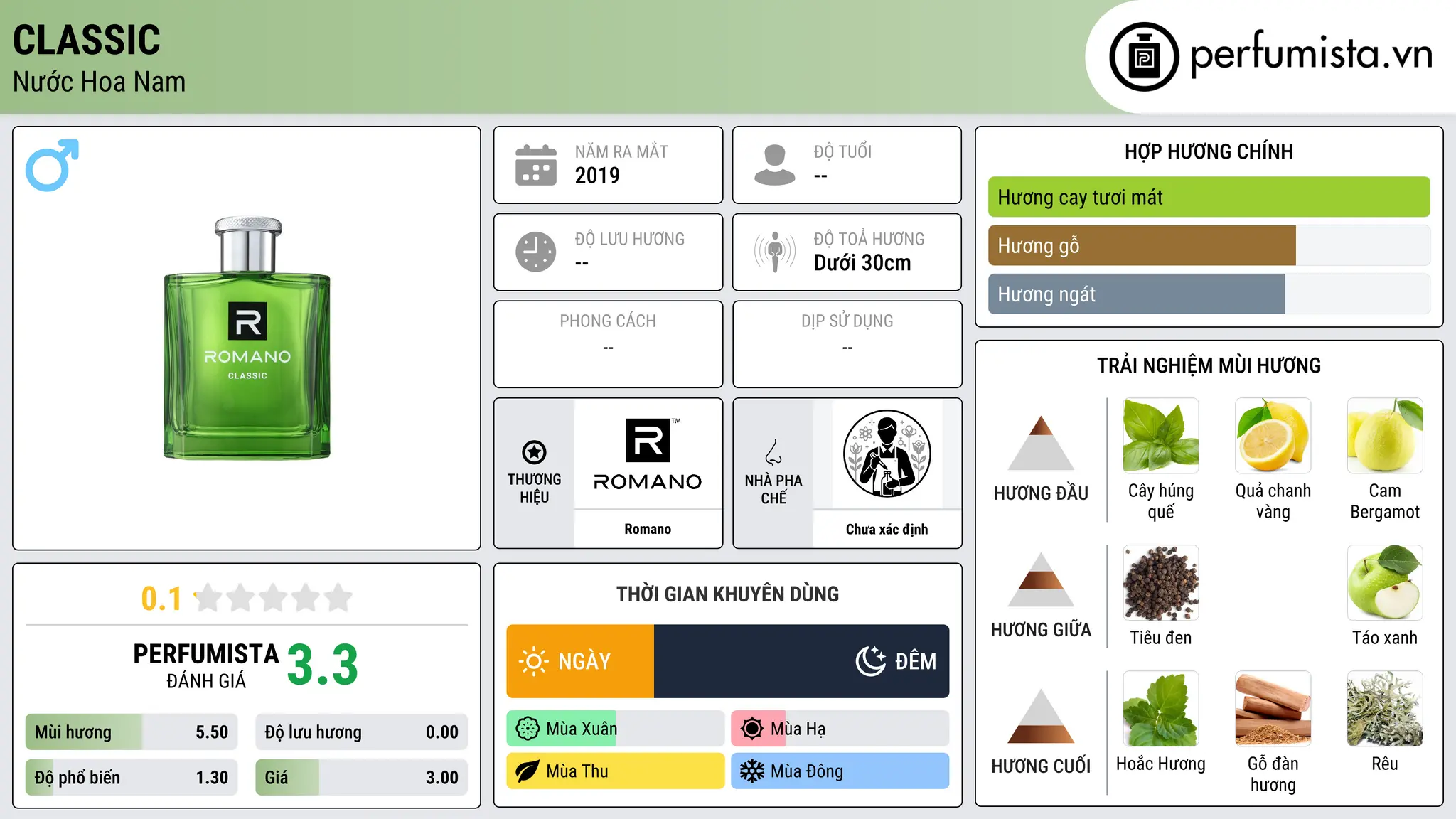Click the sillage icon beside ĐỘ TOẢ HƯƠNG
Image resolution: width=1456 pixels, height=819 pixels.
point(775,252)
